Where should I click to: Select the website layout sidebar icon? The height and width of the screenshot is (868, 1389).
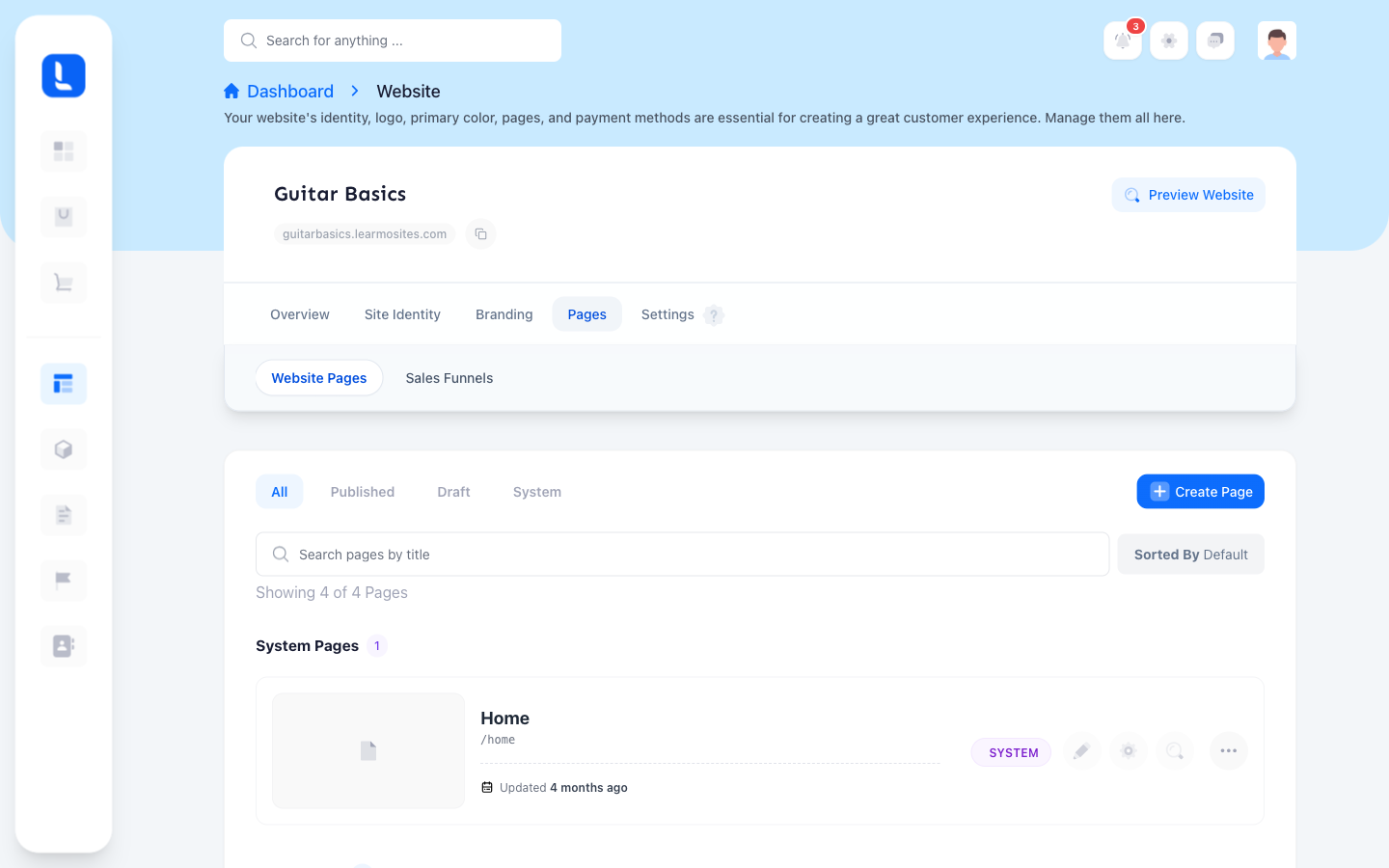(x=64, y=384)
